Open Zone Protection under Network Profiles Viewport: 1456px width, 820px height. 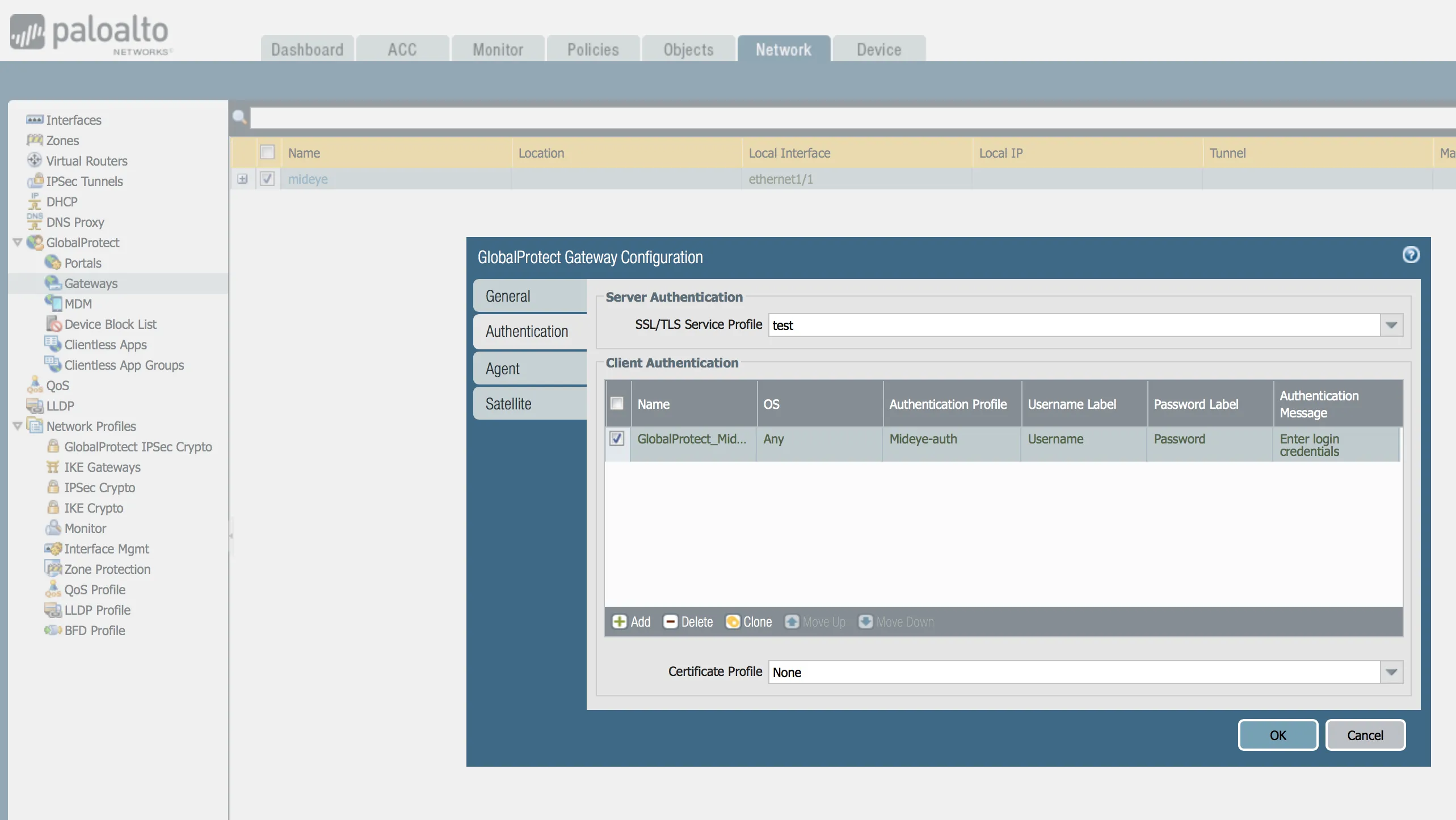coord(53,569)
